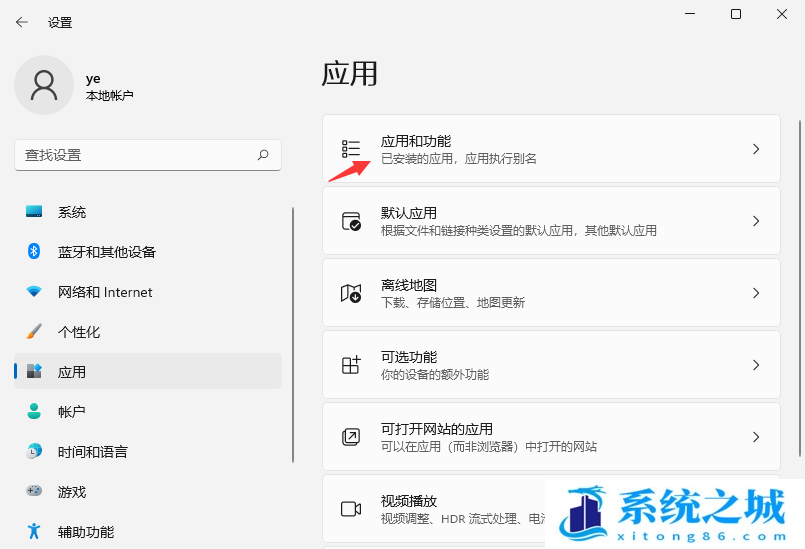Open the 应用和功能 card

551,149
